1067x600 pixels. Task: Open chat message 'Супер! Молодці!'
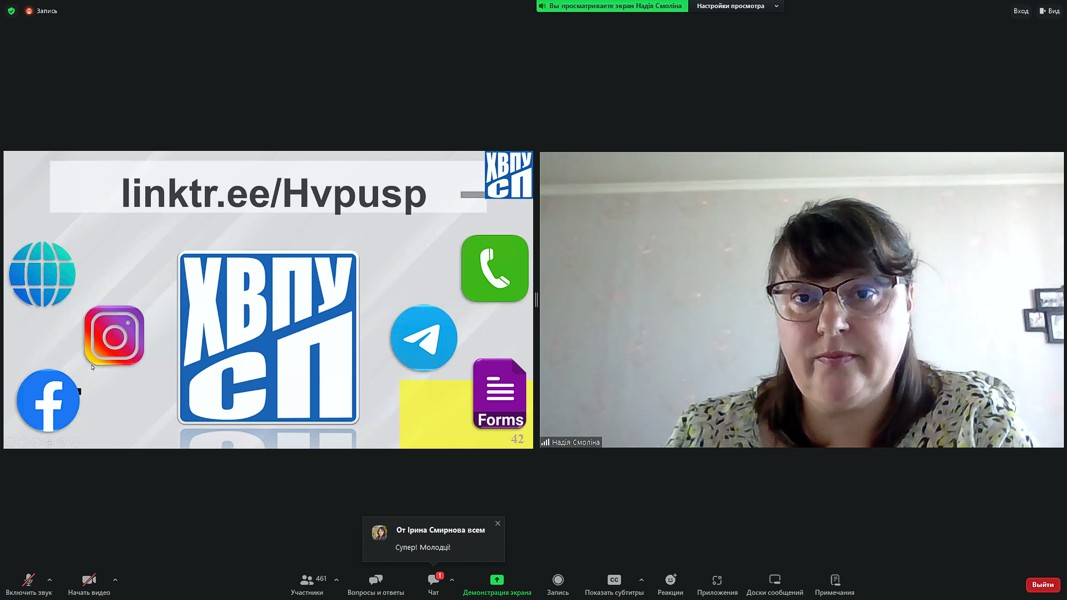423,547
